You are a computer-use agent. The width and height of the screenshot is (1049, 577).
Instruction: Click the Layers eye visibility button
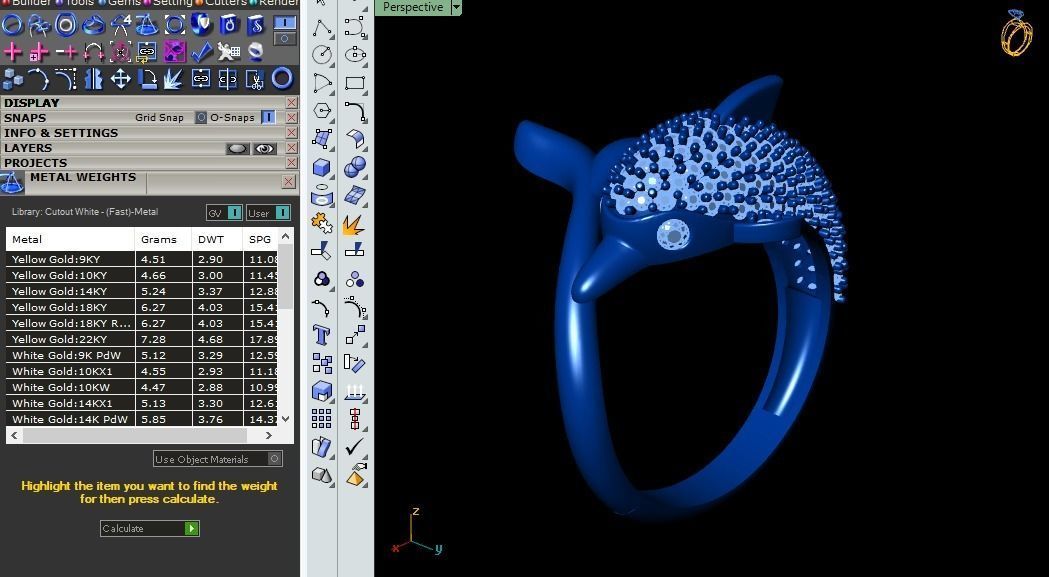(x=265, y=149)
